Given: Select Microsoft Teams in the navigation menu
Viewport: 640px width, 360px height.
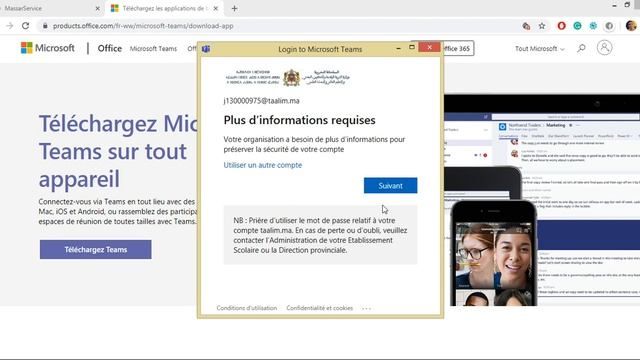Looking at the screenshot, I should (153, 49).
